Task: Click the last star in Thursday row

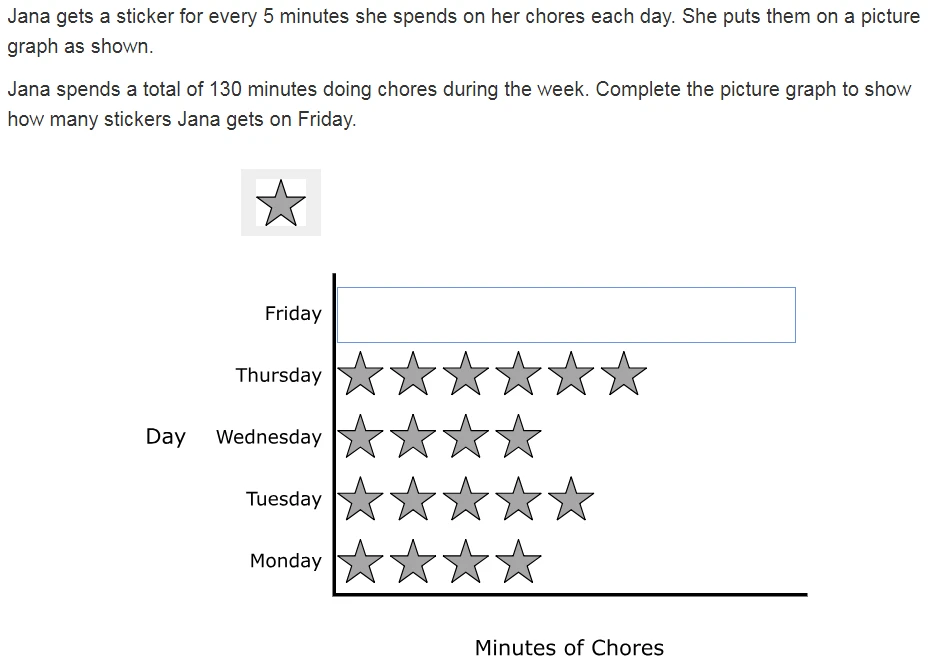Action: [624, 373]
